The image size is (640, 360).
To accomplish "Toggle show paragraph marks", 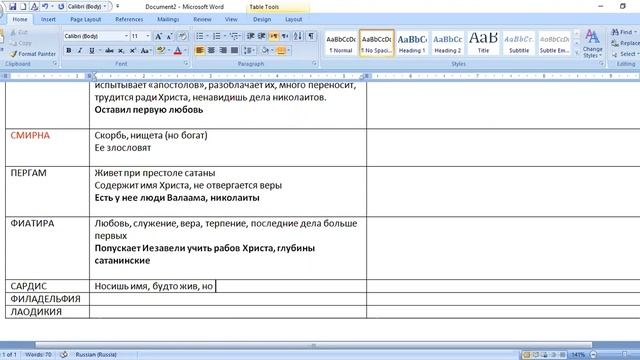I will 311,36.
